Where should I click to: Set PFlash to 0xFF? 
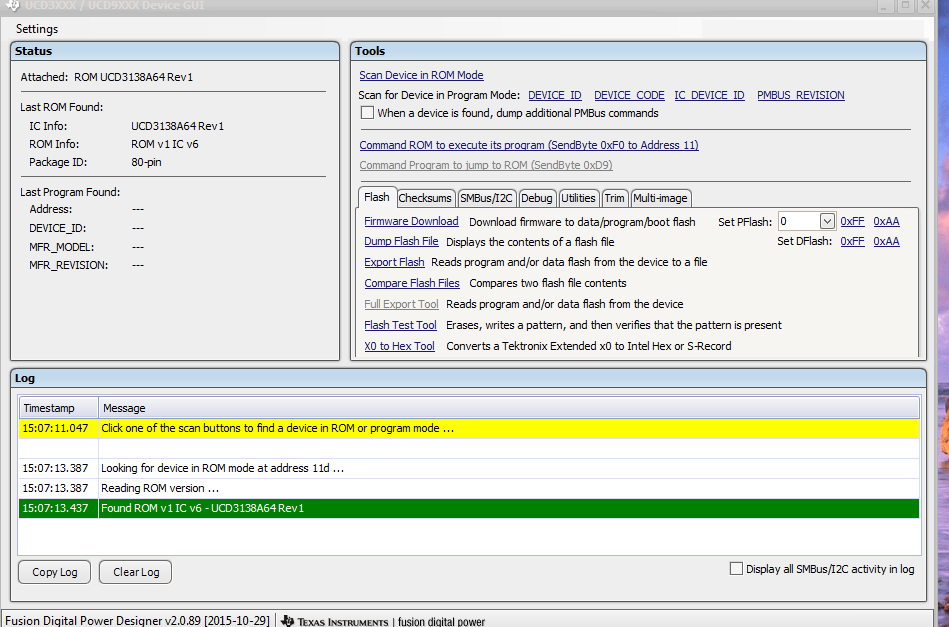click(x=852, y=222)
